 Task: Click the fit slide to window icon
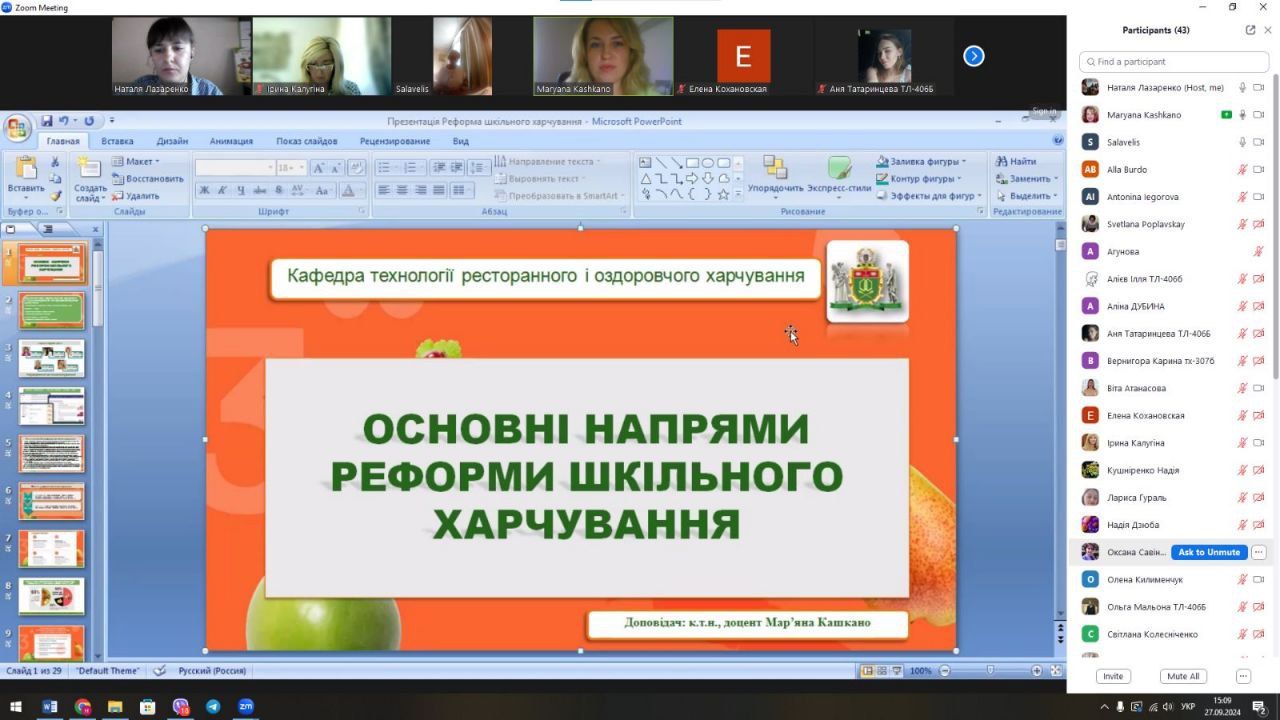(1055, 671)
